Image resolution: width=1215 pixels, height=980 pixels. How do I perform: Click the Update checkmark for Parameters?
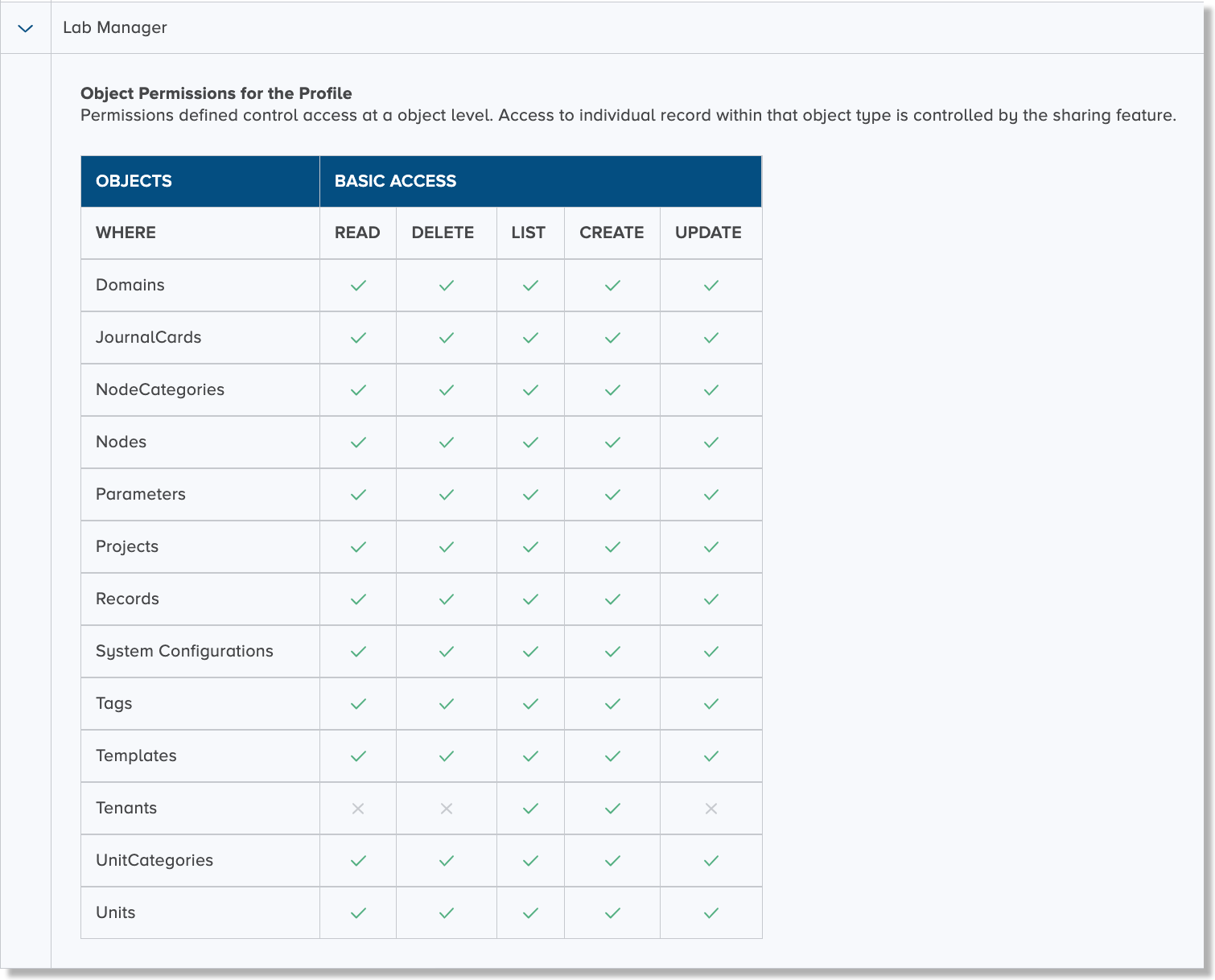point(710,494)
